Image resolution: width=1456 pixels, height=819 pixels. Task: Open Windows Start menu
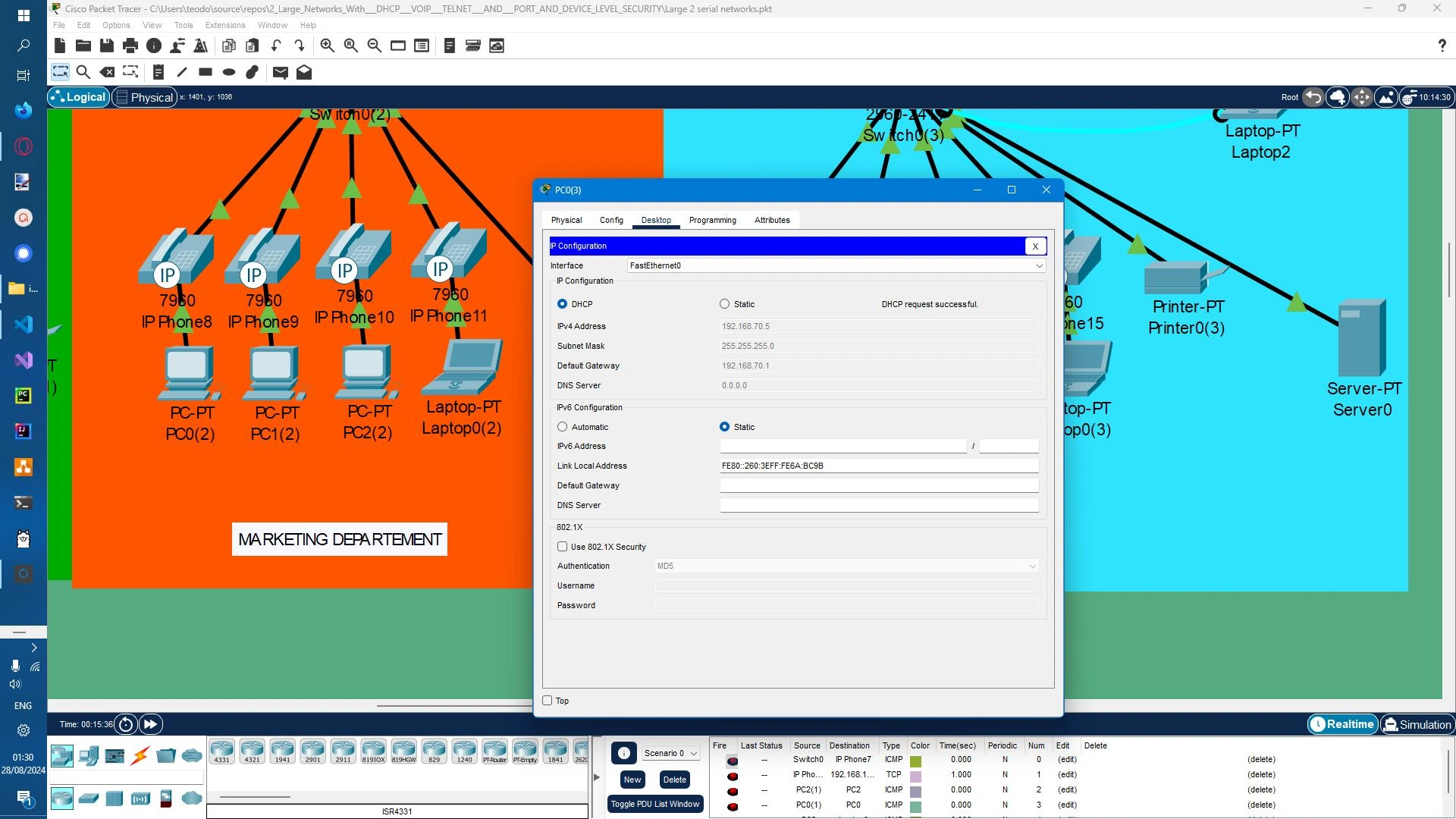[x=24, y=15]
